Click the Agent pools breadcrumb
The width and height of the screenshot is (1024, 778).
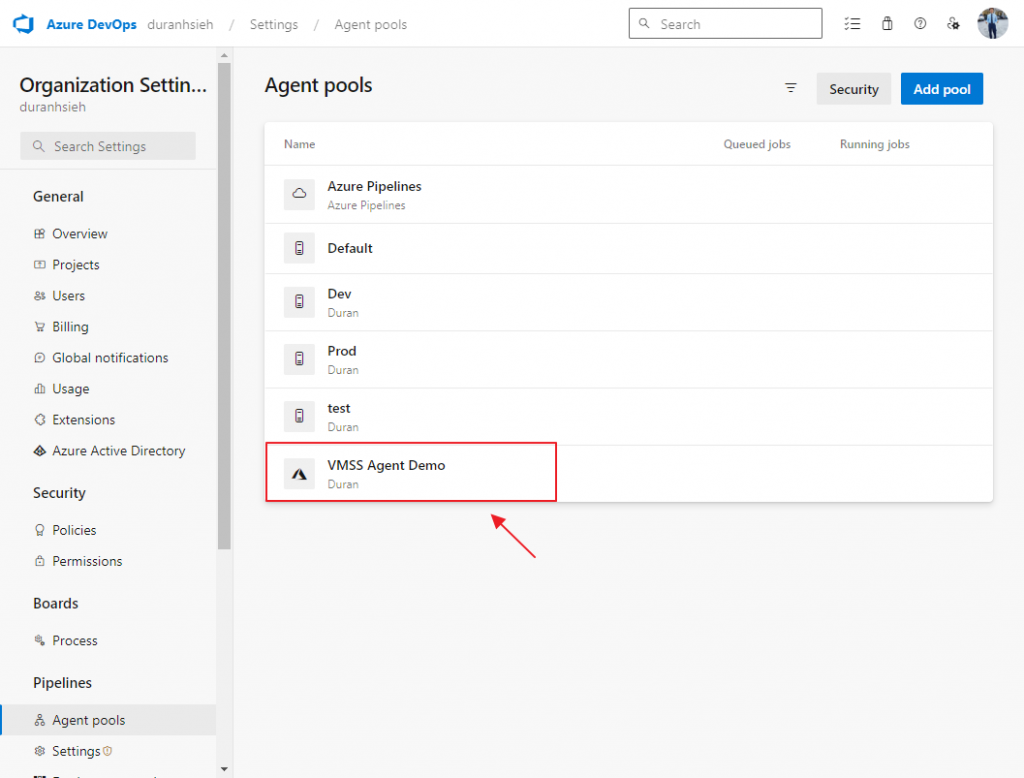point(370,24)
